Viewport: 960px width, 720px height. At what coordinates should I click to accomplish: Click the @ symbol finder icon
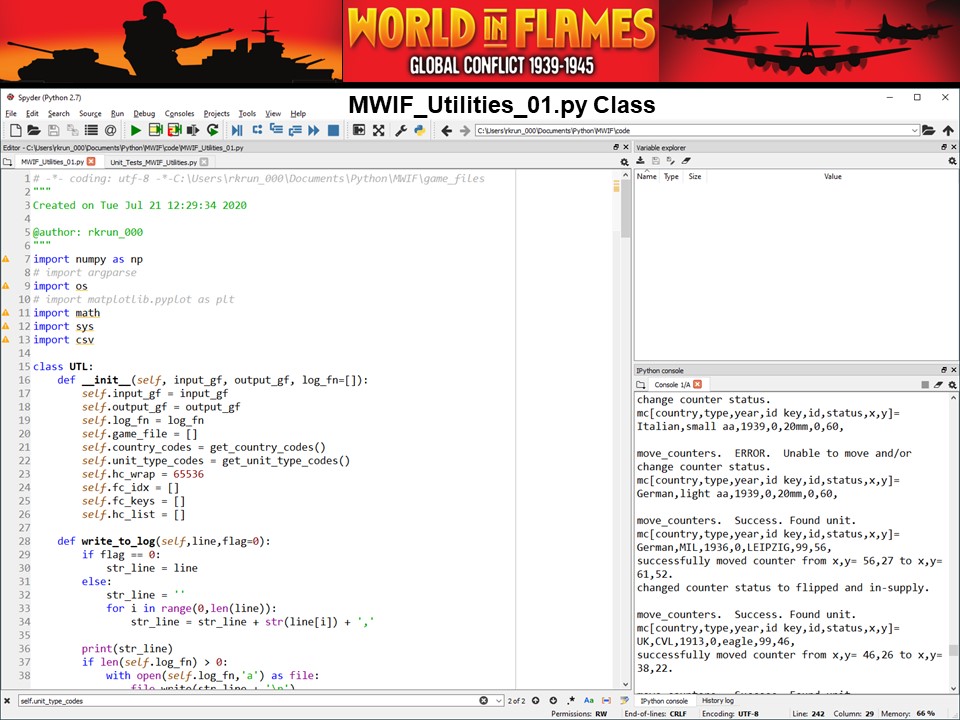[110, 130]
